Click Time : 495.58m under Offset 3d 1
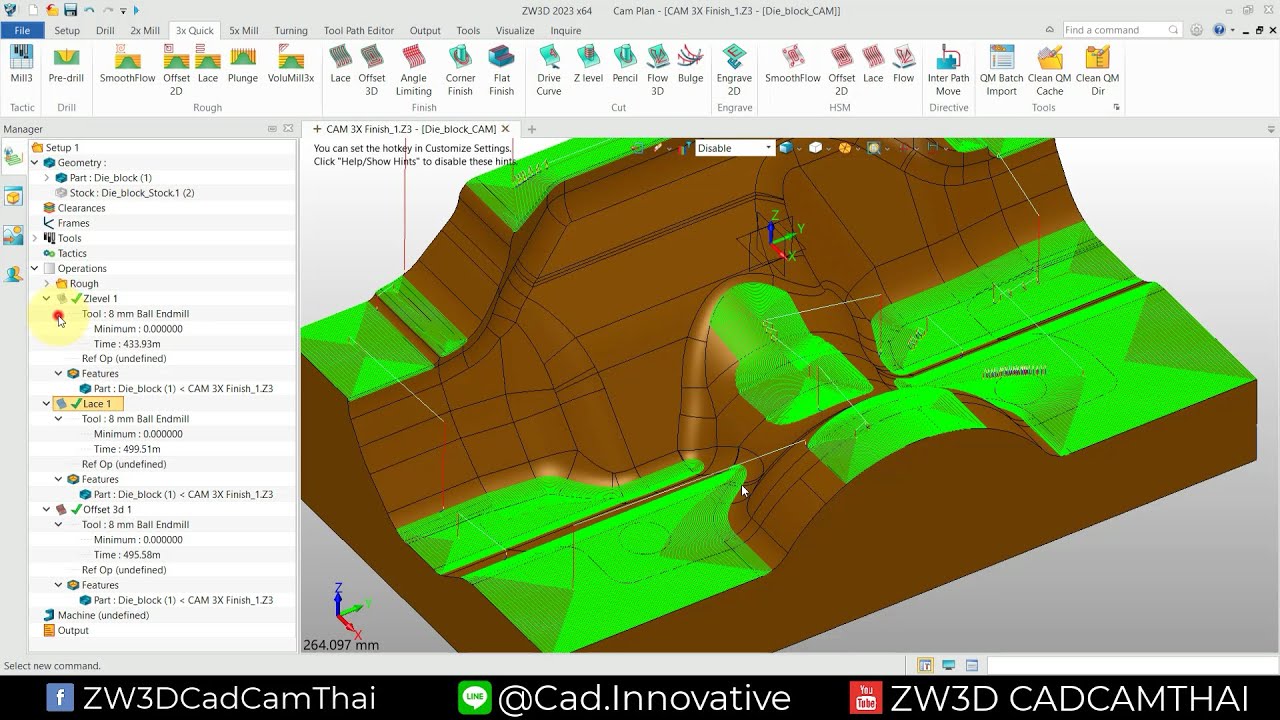 [127, 555]
